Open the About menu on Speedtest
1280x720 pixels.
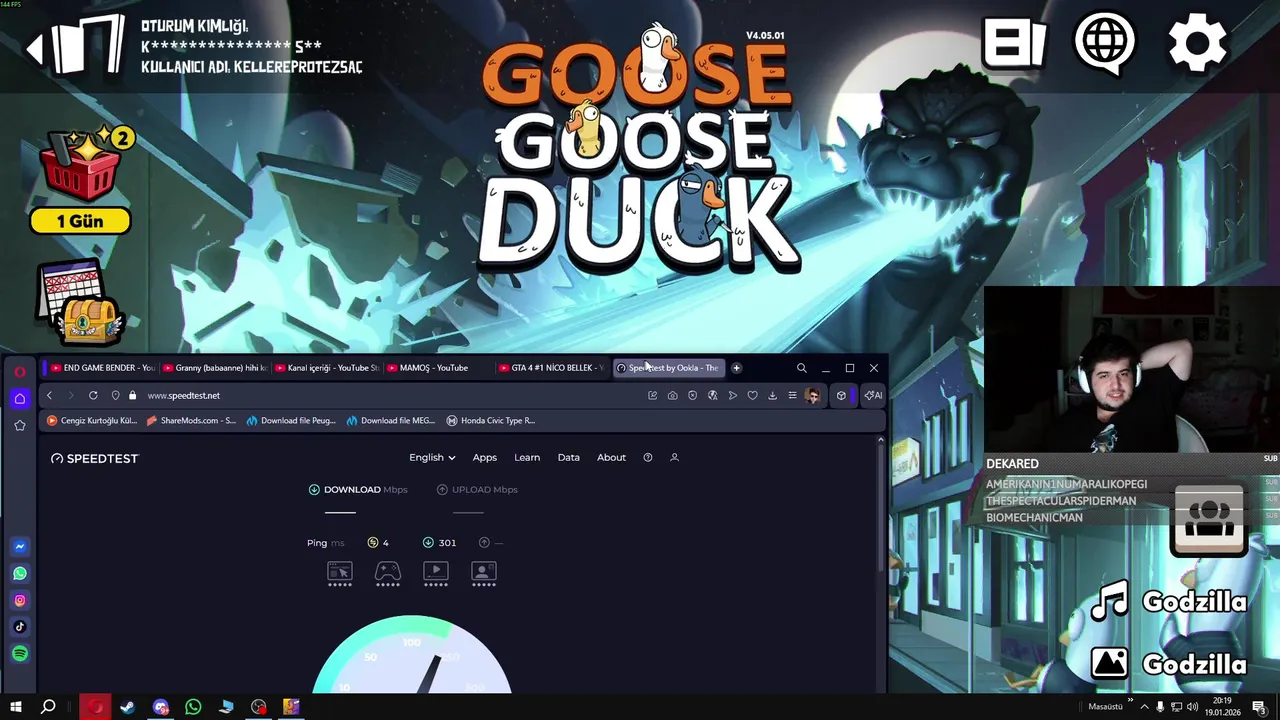click(611, 457)
